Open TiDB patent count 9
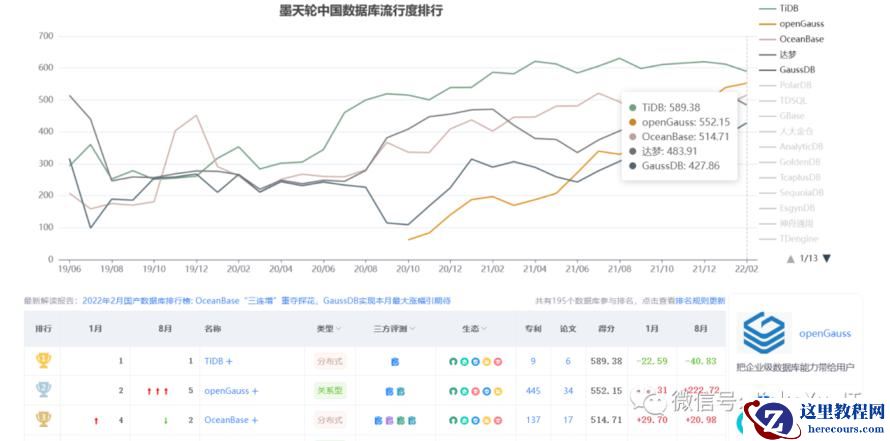 [x=533, y=361]
